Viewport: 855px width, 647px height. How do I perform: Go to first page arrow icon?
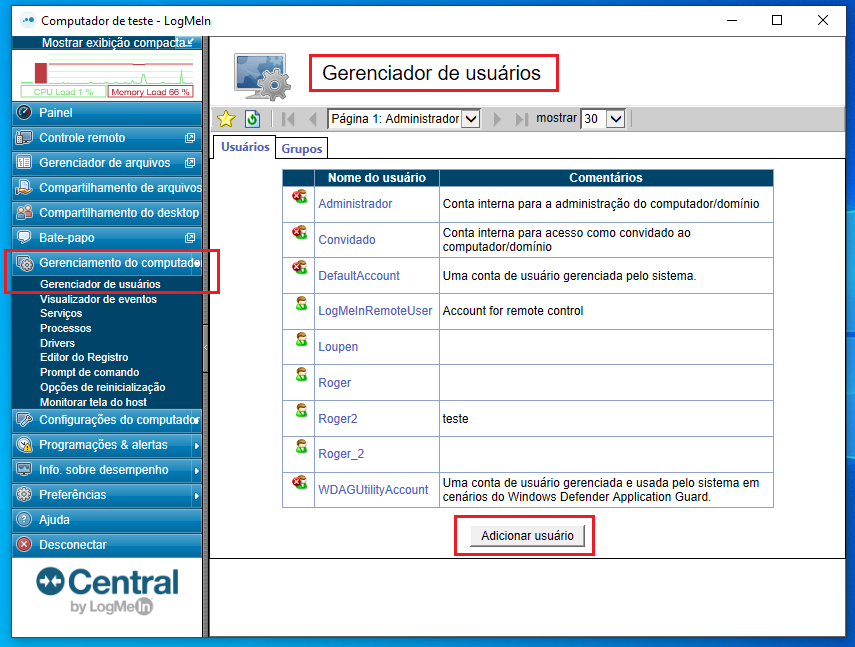point(288,118)
